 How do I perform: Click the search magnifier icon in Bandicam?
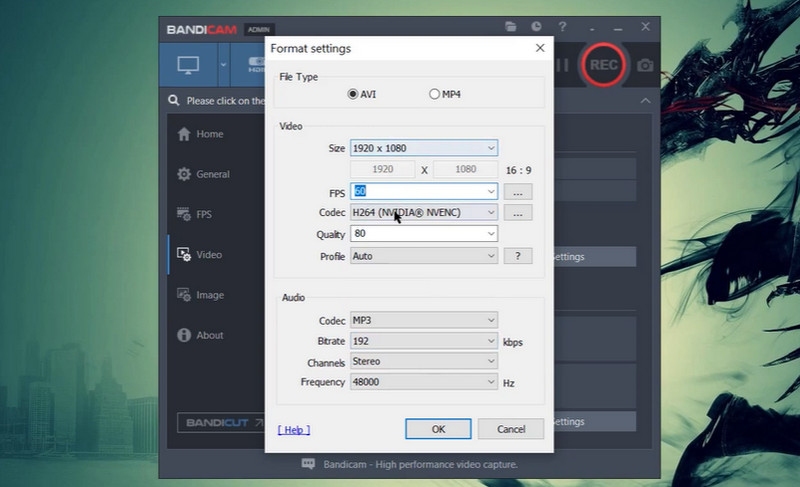click(x=174, y=100)
